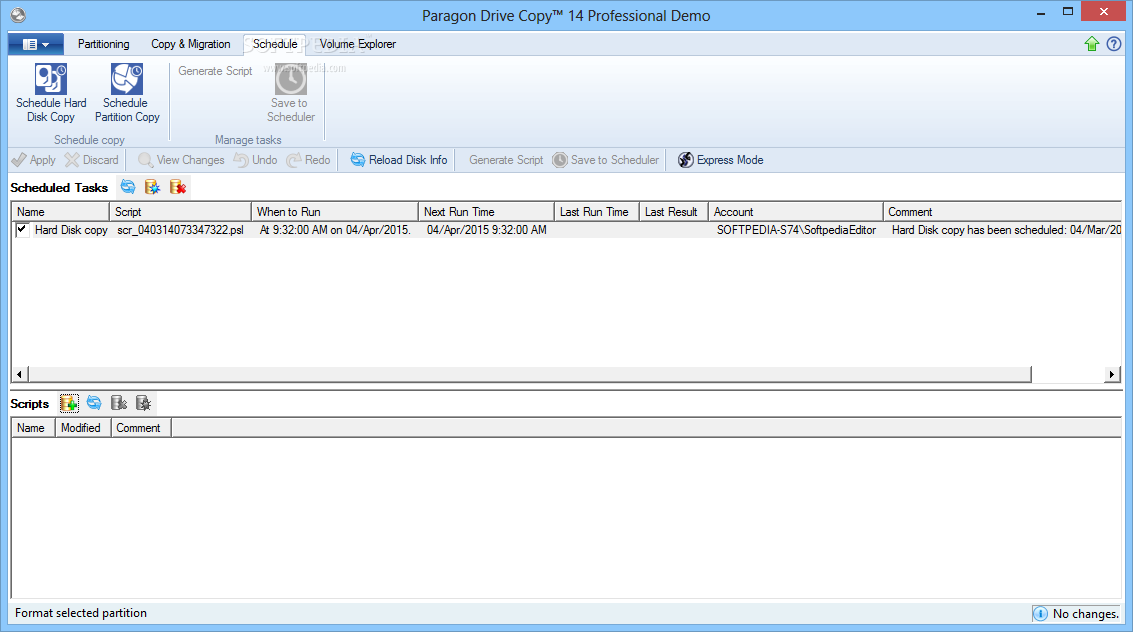Toggle the Hard Disk copy task checkbox
1133x632 pixels.
22,230
